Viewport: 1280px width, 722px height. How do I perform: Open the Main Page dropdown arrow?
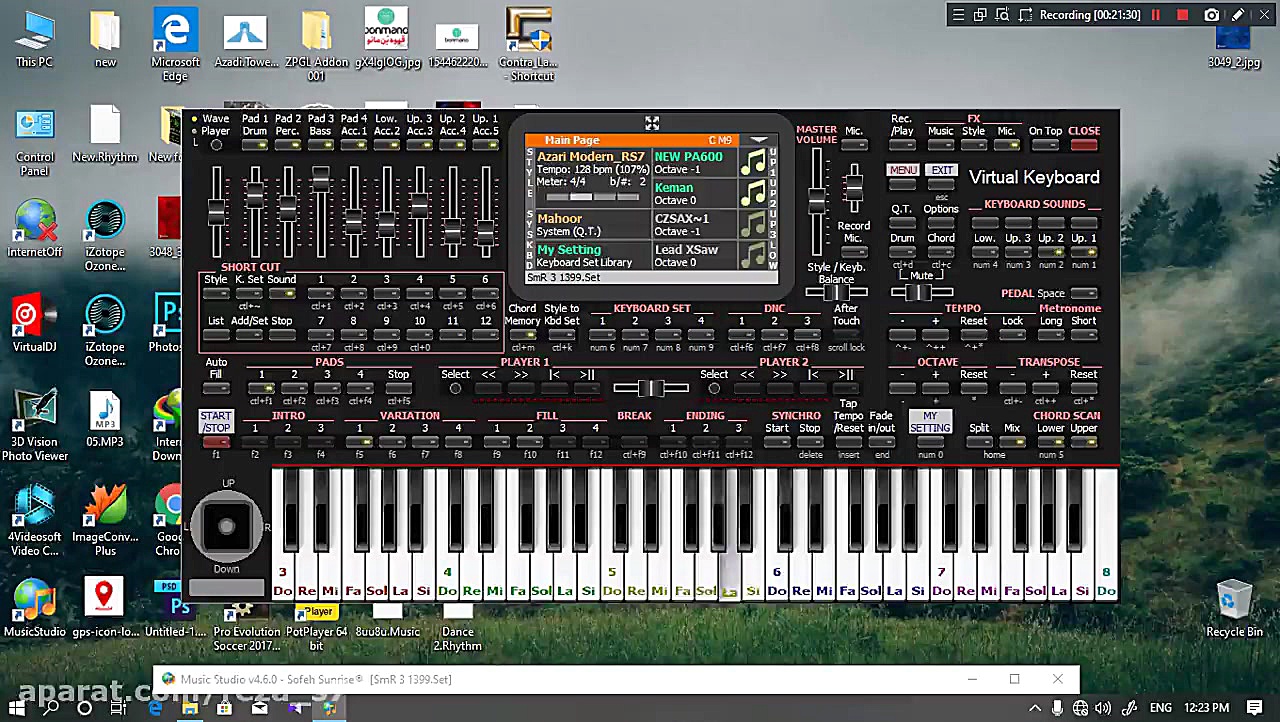point(759,141)
